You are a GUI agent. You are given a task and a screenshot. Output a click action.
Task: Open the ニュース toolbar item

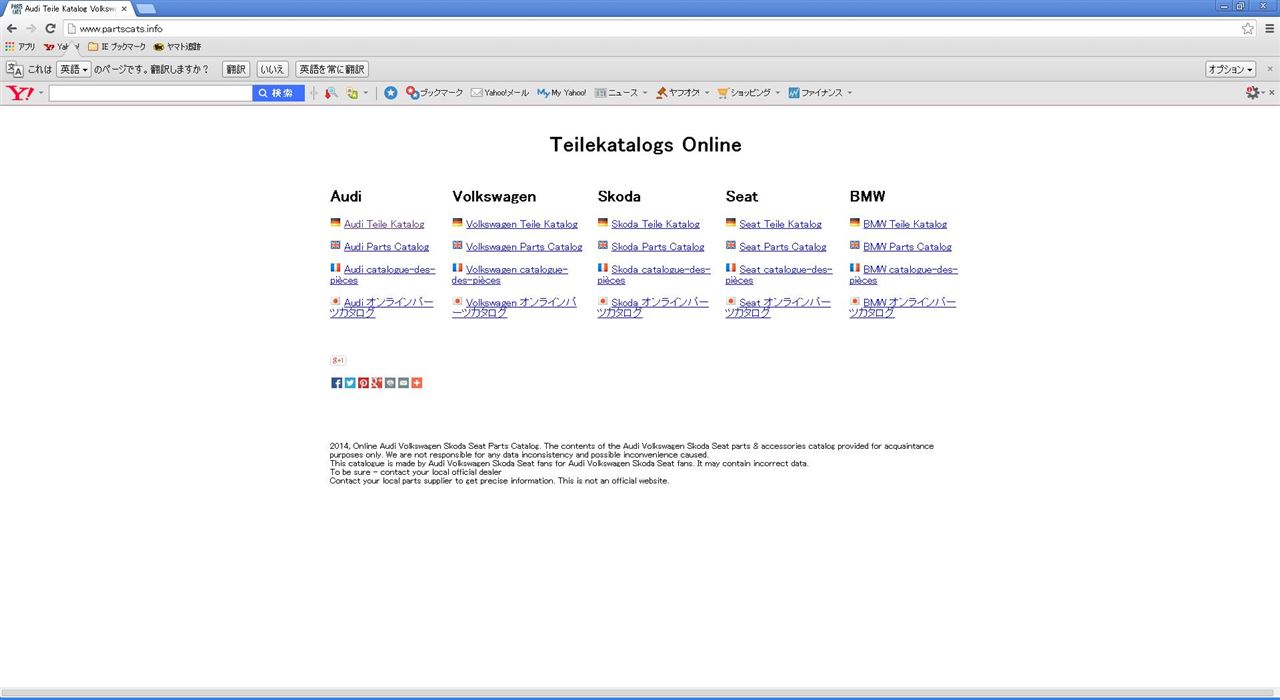tap(616, 93)
